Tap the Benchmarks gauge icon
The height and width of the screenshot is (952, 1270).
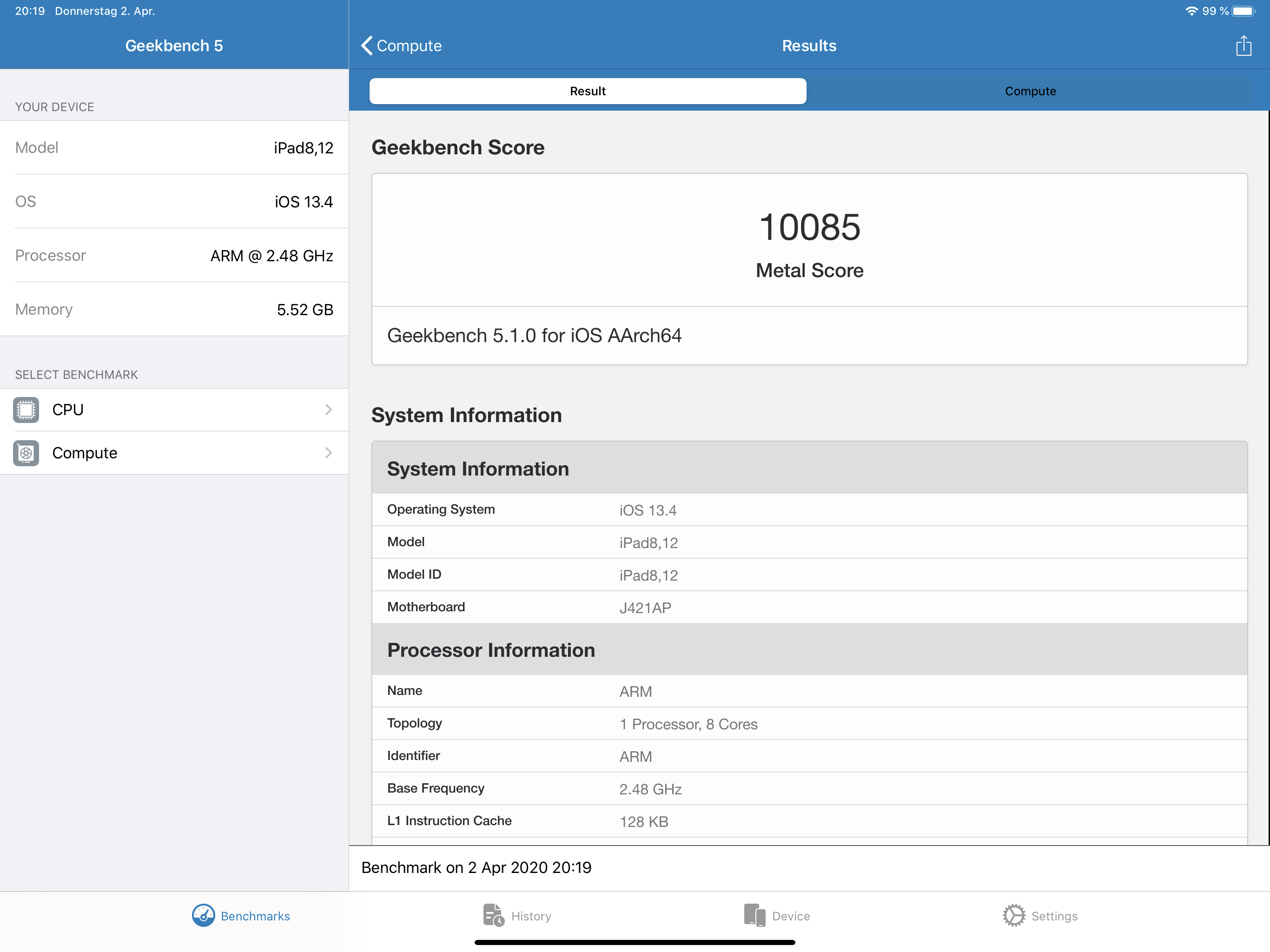[x=203, y=915]
